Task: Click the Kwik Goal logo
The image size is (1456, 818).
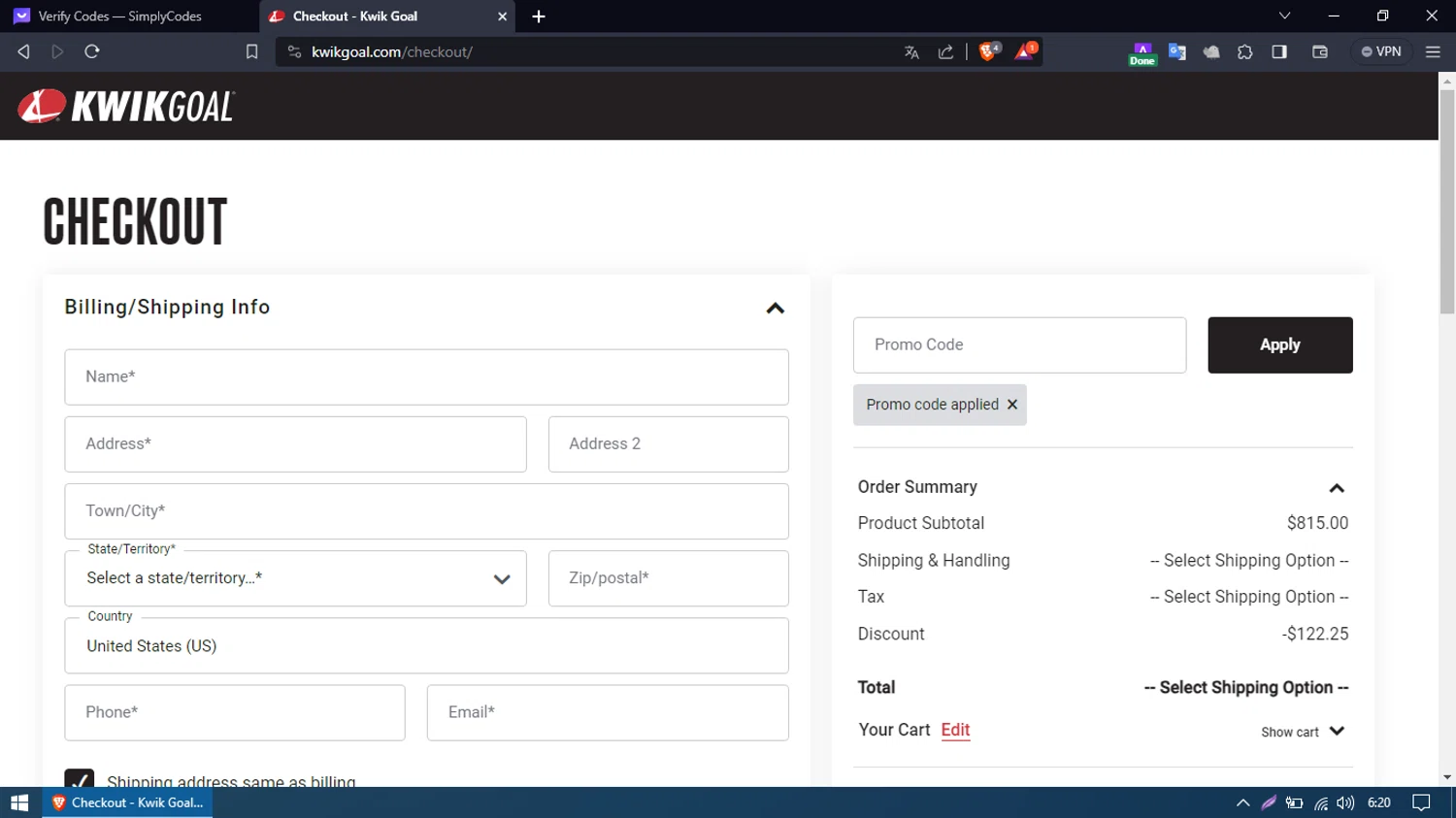Action: click(126, 106)
